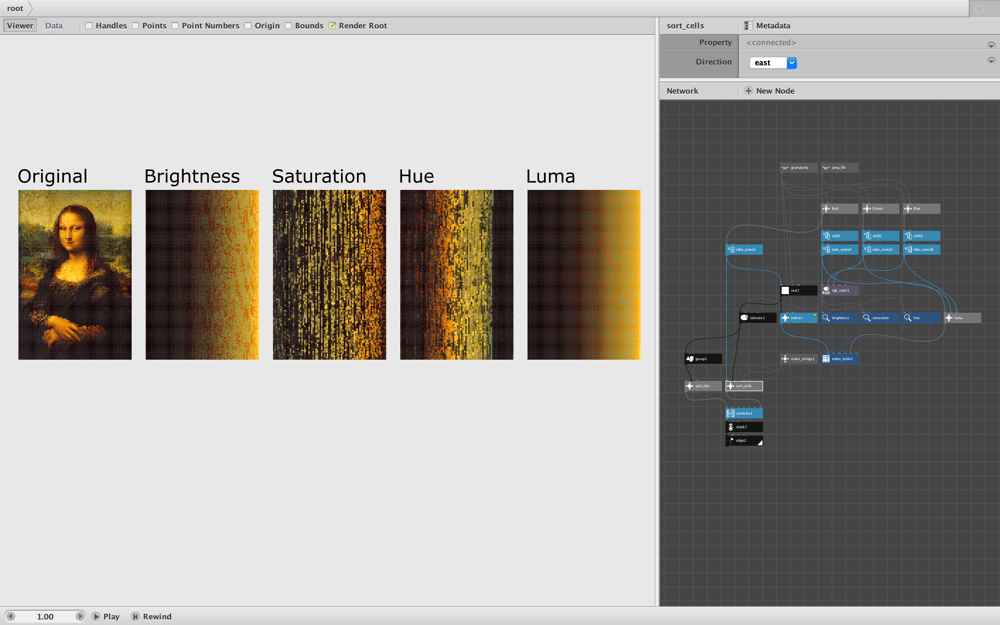
Task: Open the Metadata panel
Action: tap(767, 26)
